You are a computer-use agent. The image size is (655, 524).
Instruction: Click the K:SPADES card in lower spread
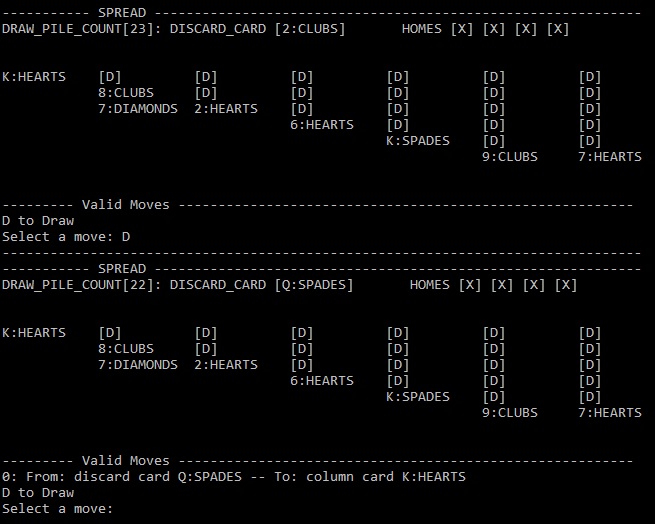tap(418, 397)
